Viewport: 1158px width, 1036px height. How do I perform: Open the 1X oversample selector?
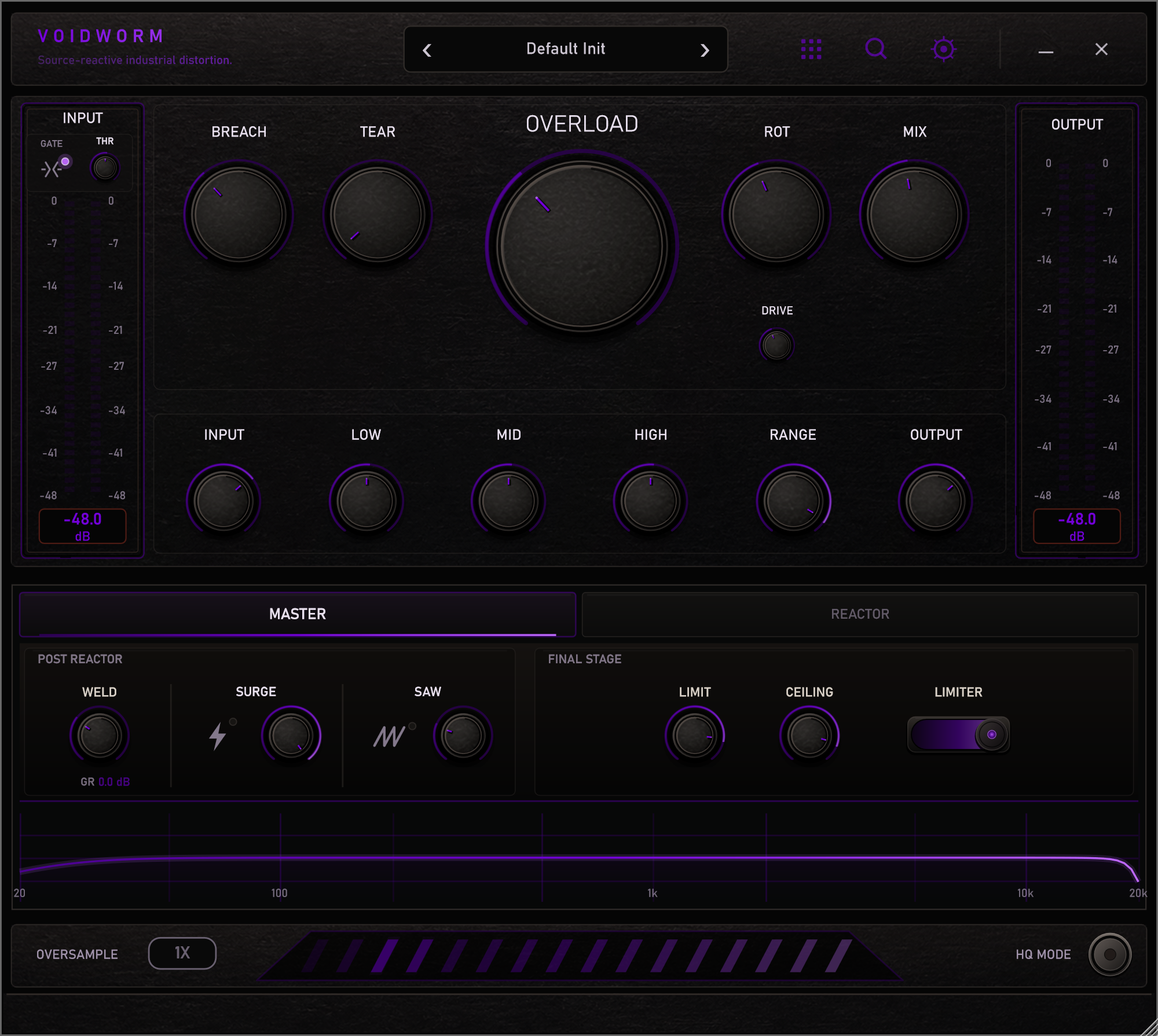[x=182, y=953]
